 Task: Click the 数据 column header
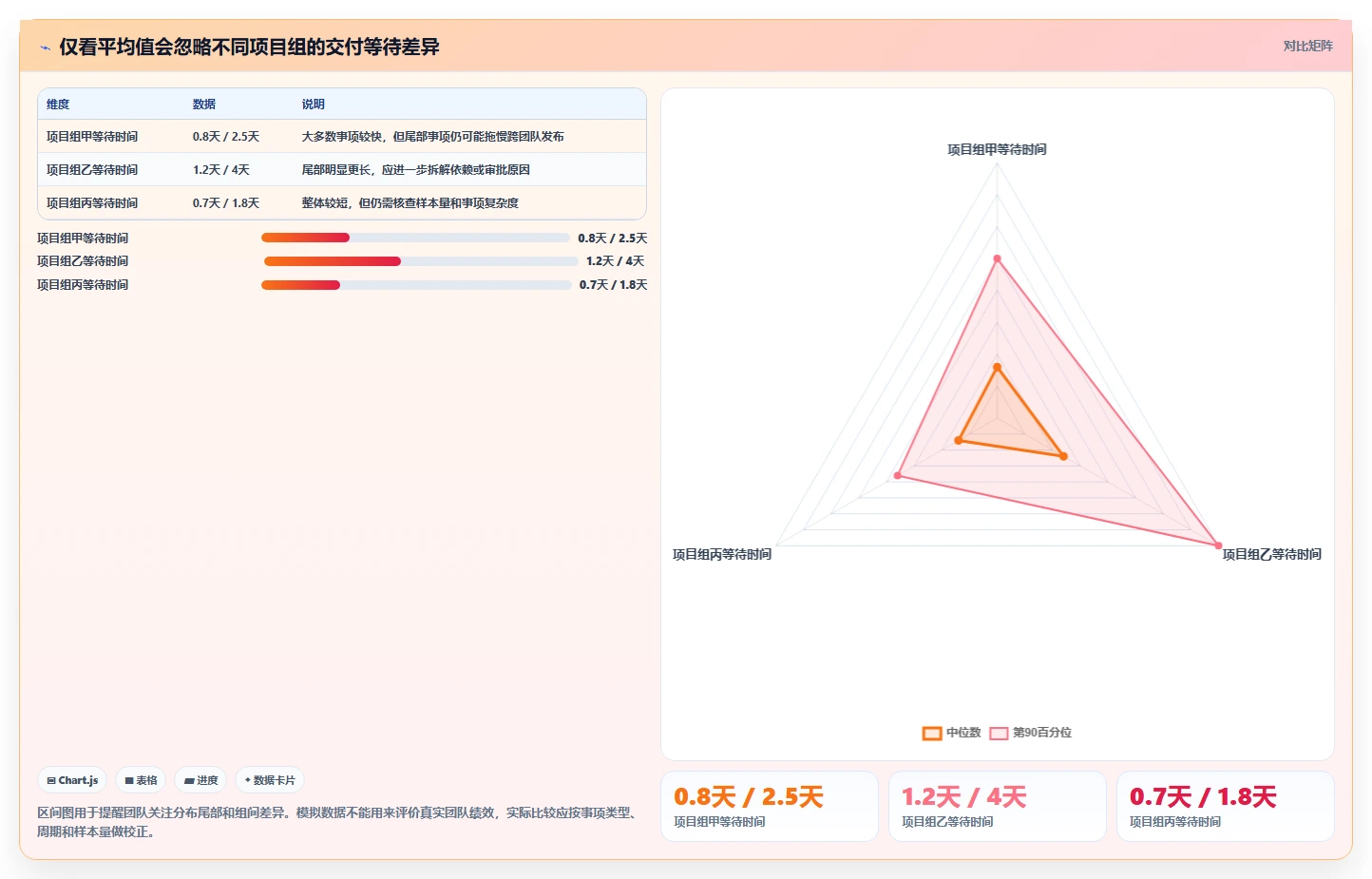[204, 105]
